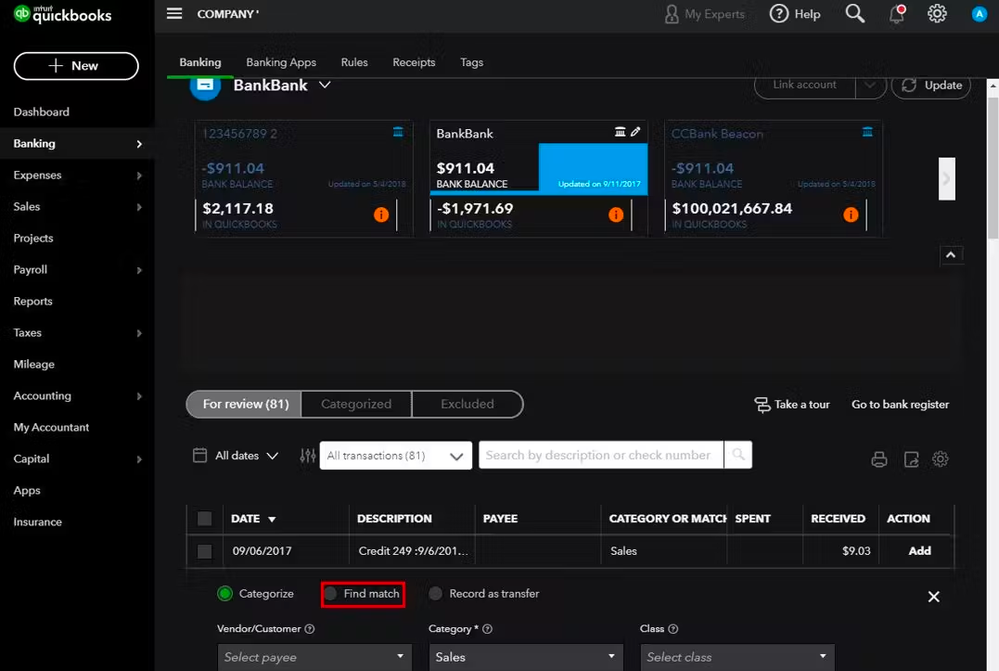Image resolution: width=999 pixels, height=671 pixels.
Task: Click orange info icon beside $2,117.18
Action: click(x=381, y=215)
